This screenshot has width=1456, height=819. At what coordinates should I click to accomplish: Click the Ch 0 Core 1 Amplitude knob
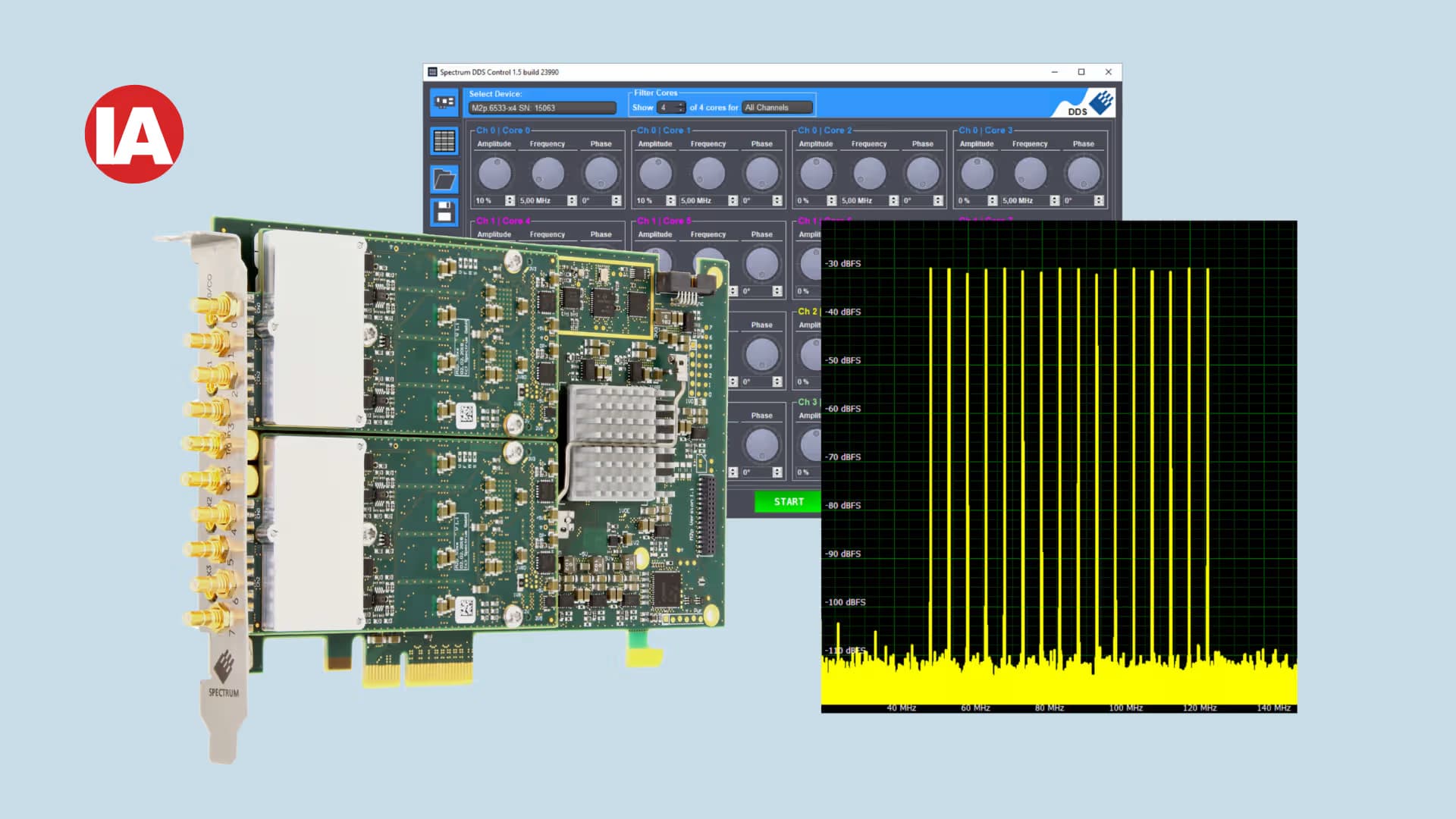coord(656,174)
